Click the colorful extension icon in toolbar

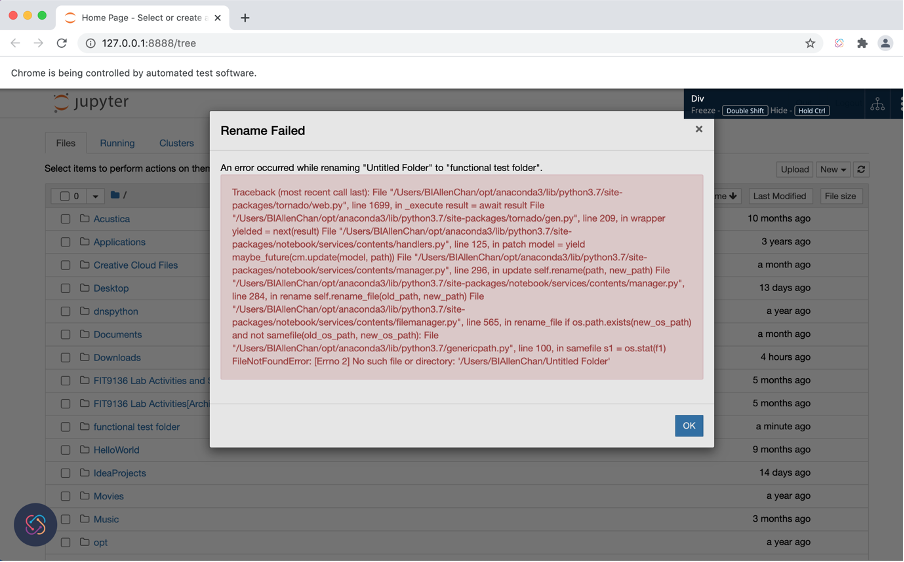[839, 43]
